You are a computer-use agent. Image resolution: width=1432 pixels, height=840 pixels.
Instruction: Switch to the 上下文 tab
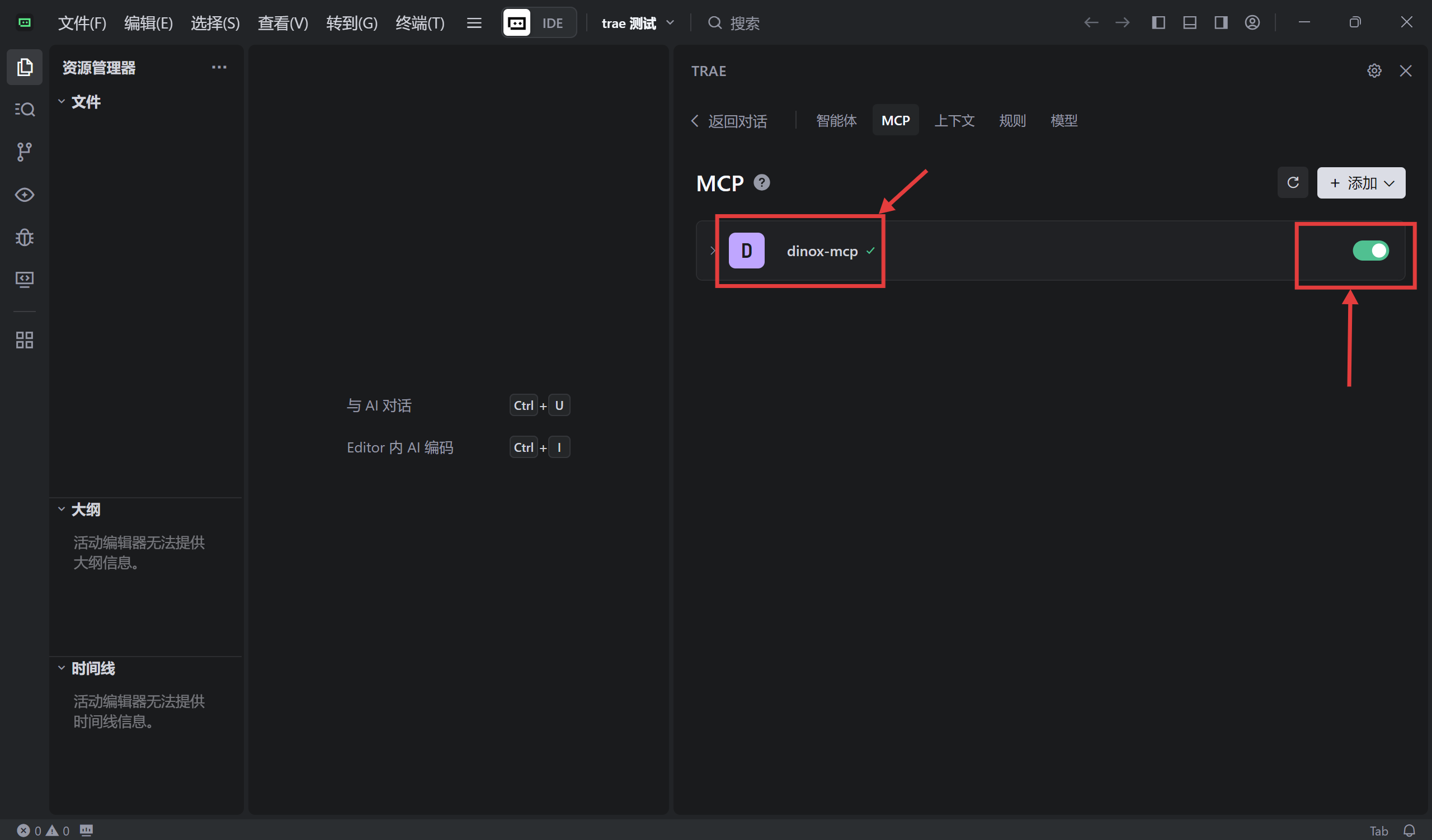coord(955,120)
